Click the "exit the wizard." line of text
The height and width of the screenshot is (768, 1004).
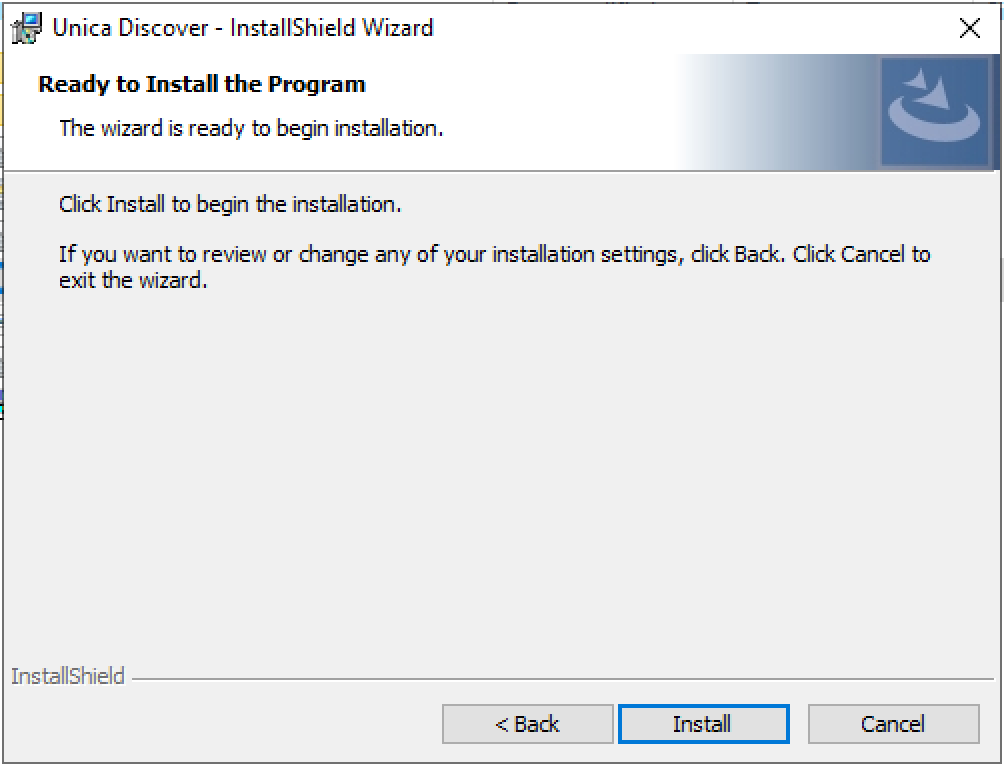(x=133, y=280)
